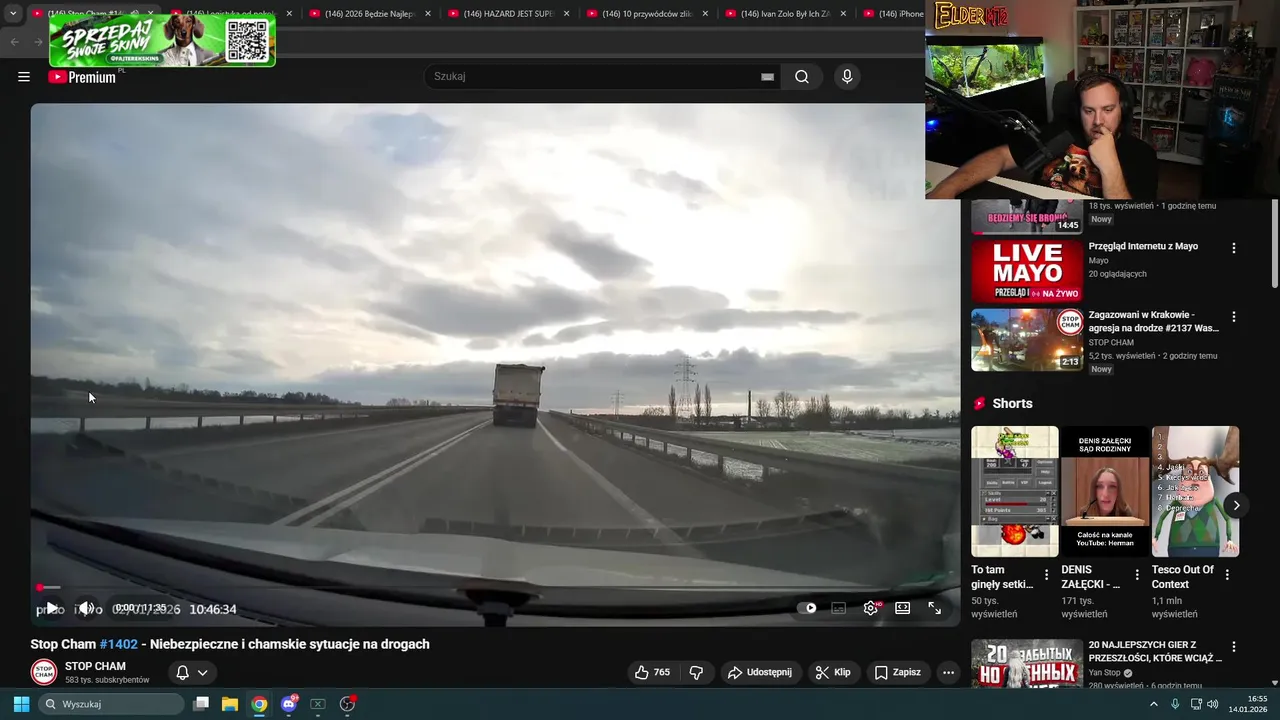The width and height of the screenshot is (1280, 720).
Task: Create a clip with Klip button
Action: pos(833,673)
